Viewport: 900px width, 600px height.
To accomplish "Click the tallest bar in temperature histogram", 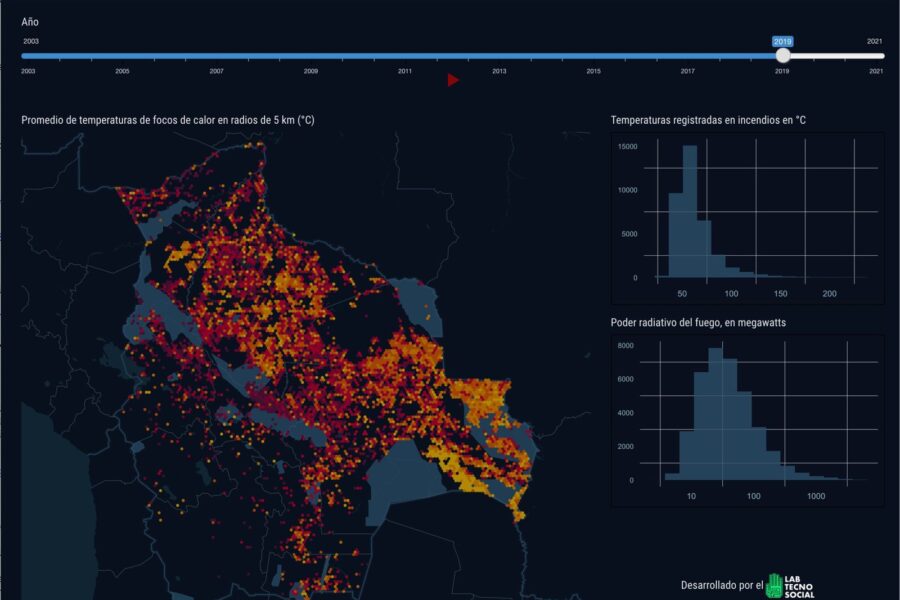I will click(689, 211).
